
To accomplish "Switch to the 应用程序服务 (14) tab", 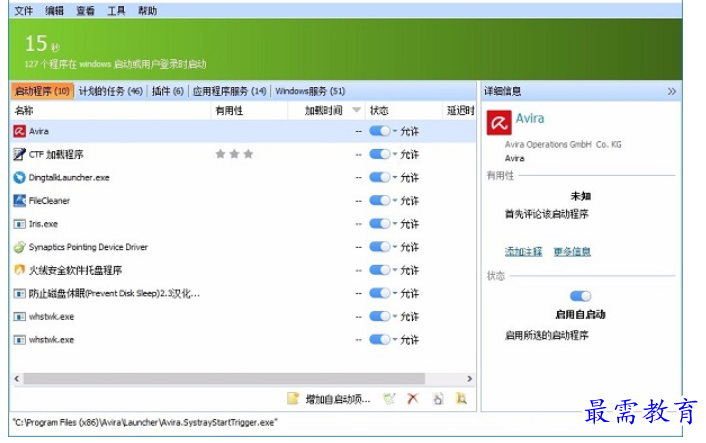I will tap(230, 91).
